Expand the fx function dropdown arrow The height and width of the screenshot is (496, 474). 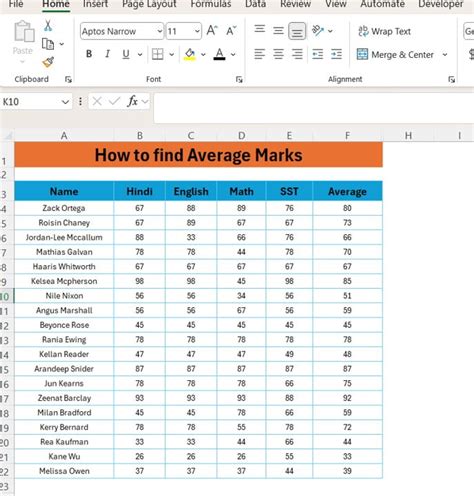pos(145,101)
